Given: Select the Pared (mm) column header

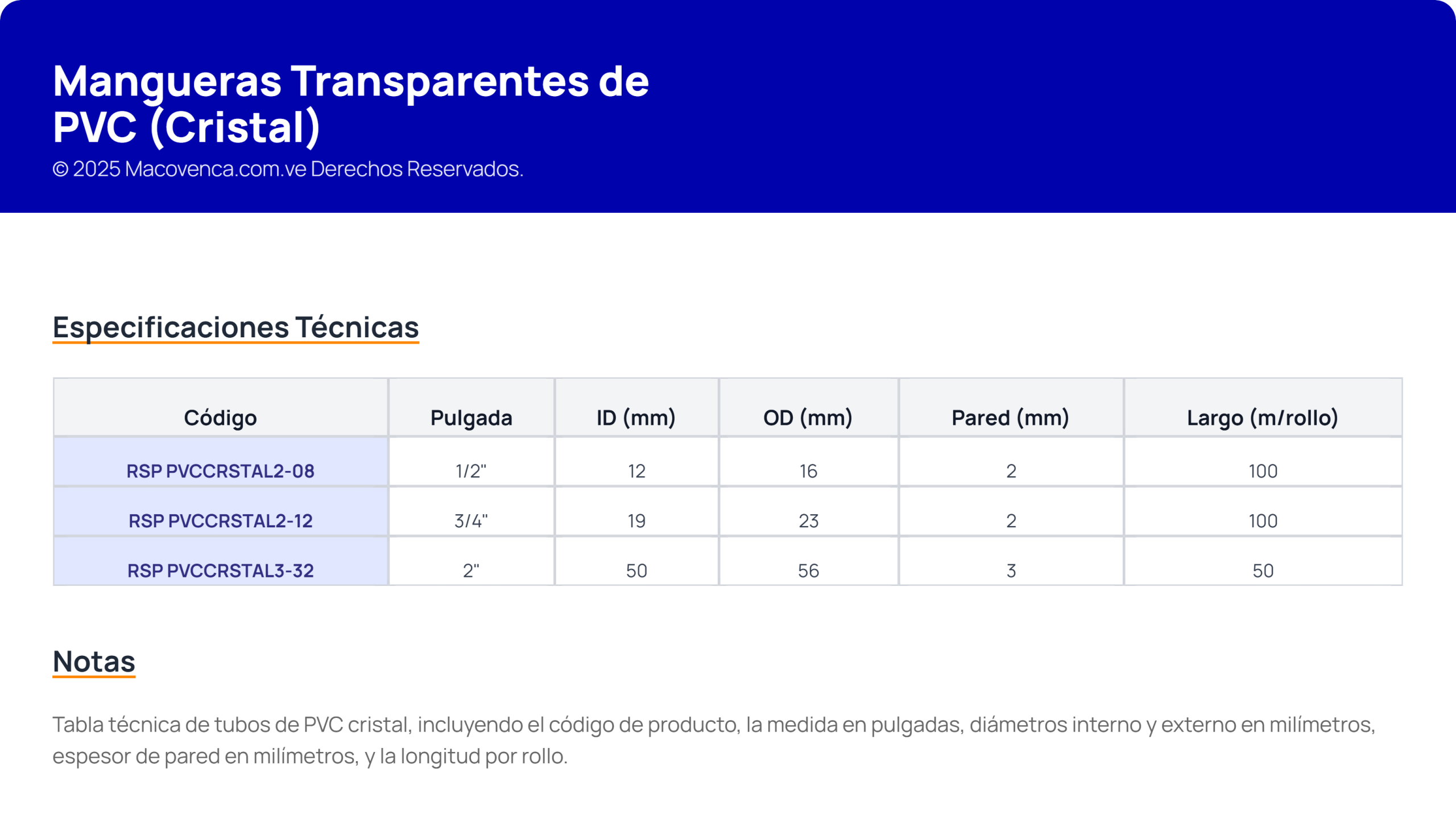Looking at the screenshot, I should [x=1010, y=418].
